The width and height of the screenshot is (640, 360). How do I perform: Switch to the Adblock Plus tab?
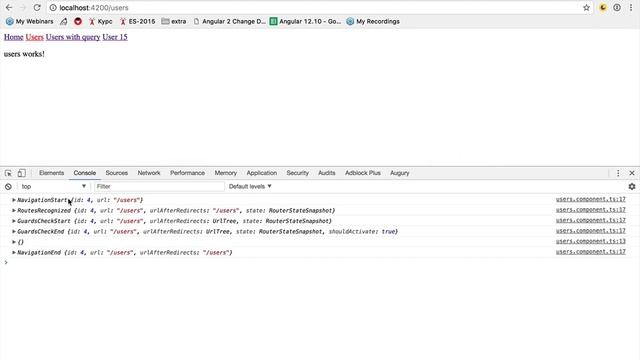pyautogui.click(x=362, y=173)
